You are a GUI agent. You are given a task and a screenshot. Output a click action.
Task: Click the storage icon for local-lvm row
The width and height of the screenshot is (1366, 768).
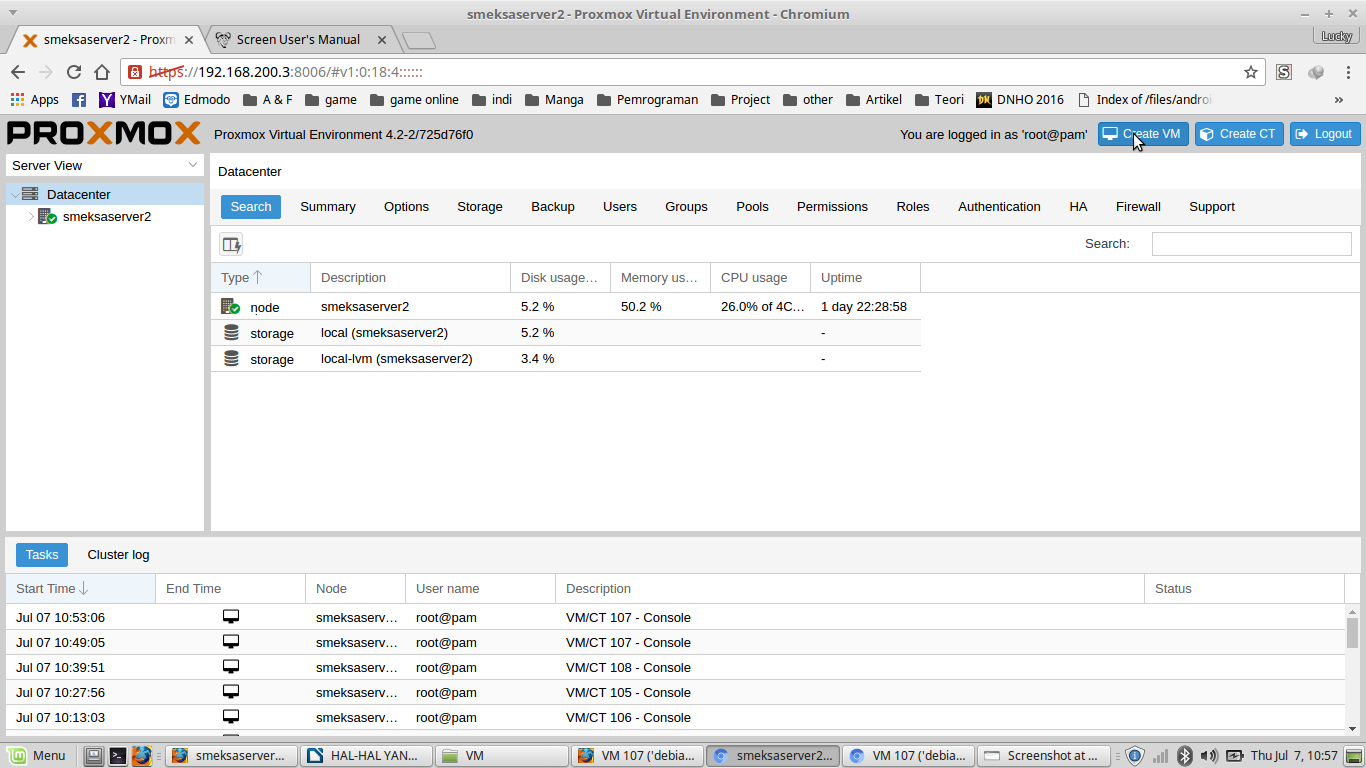pos(231,358)
